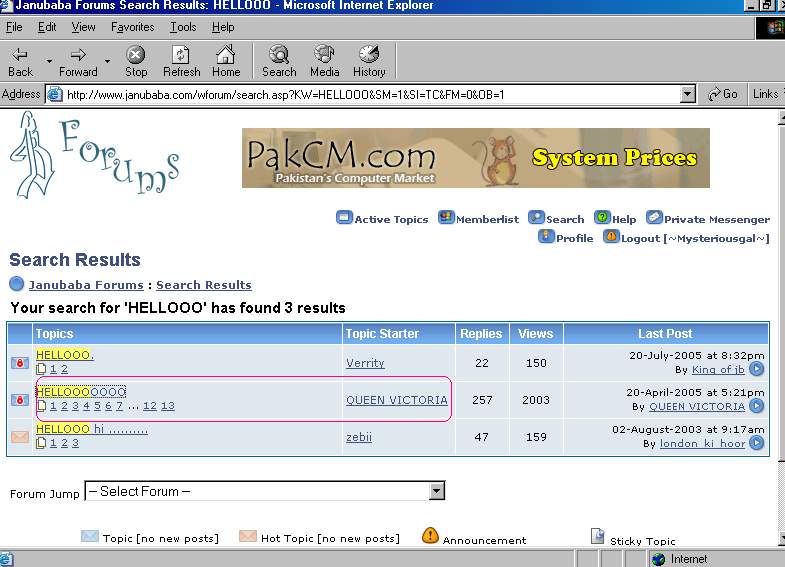Viewport: 785px width, 567px height.
Task: Open the forum Search link
Action: 565,219
